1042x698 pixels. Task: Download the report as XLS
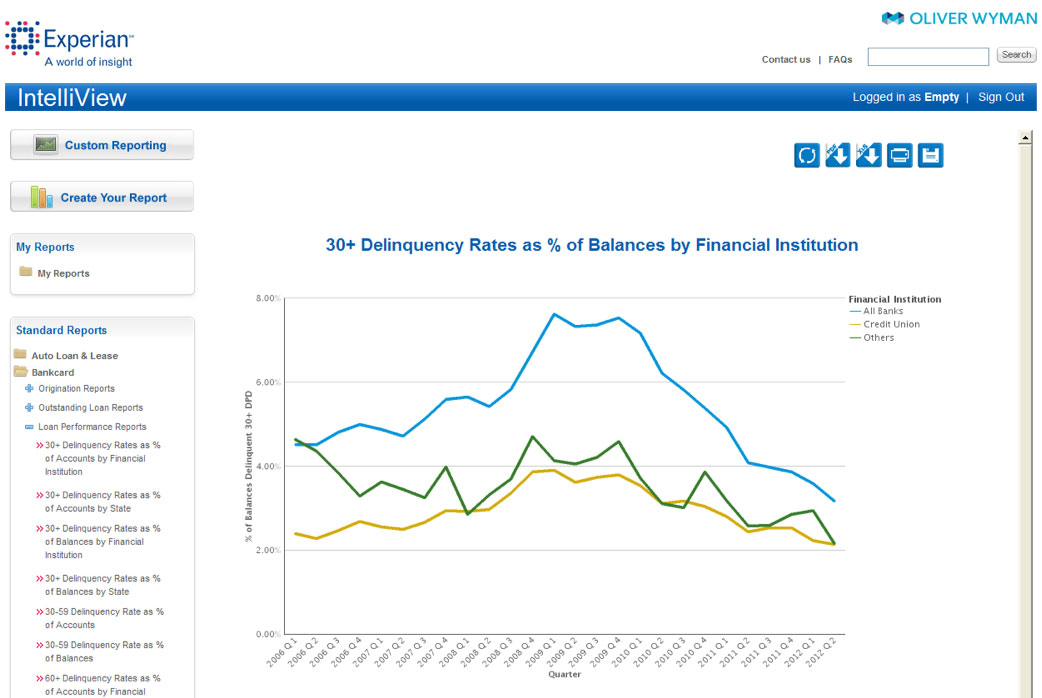[868, 155]
